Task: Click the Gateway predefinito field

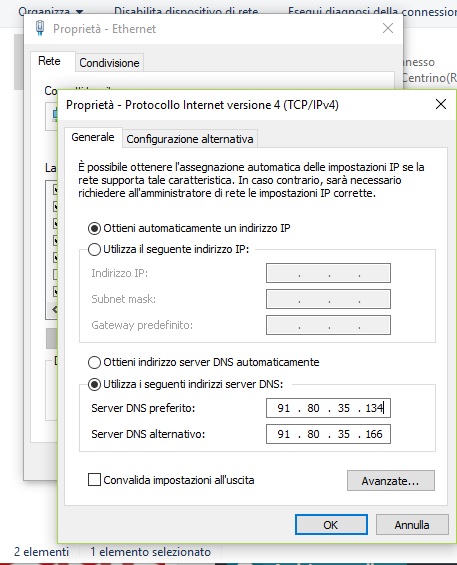Action: (x=328, y=325)
